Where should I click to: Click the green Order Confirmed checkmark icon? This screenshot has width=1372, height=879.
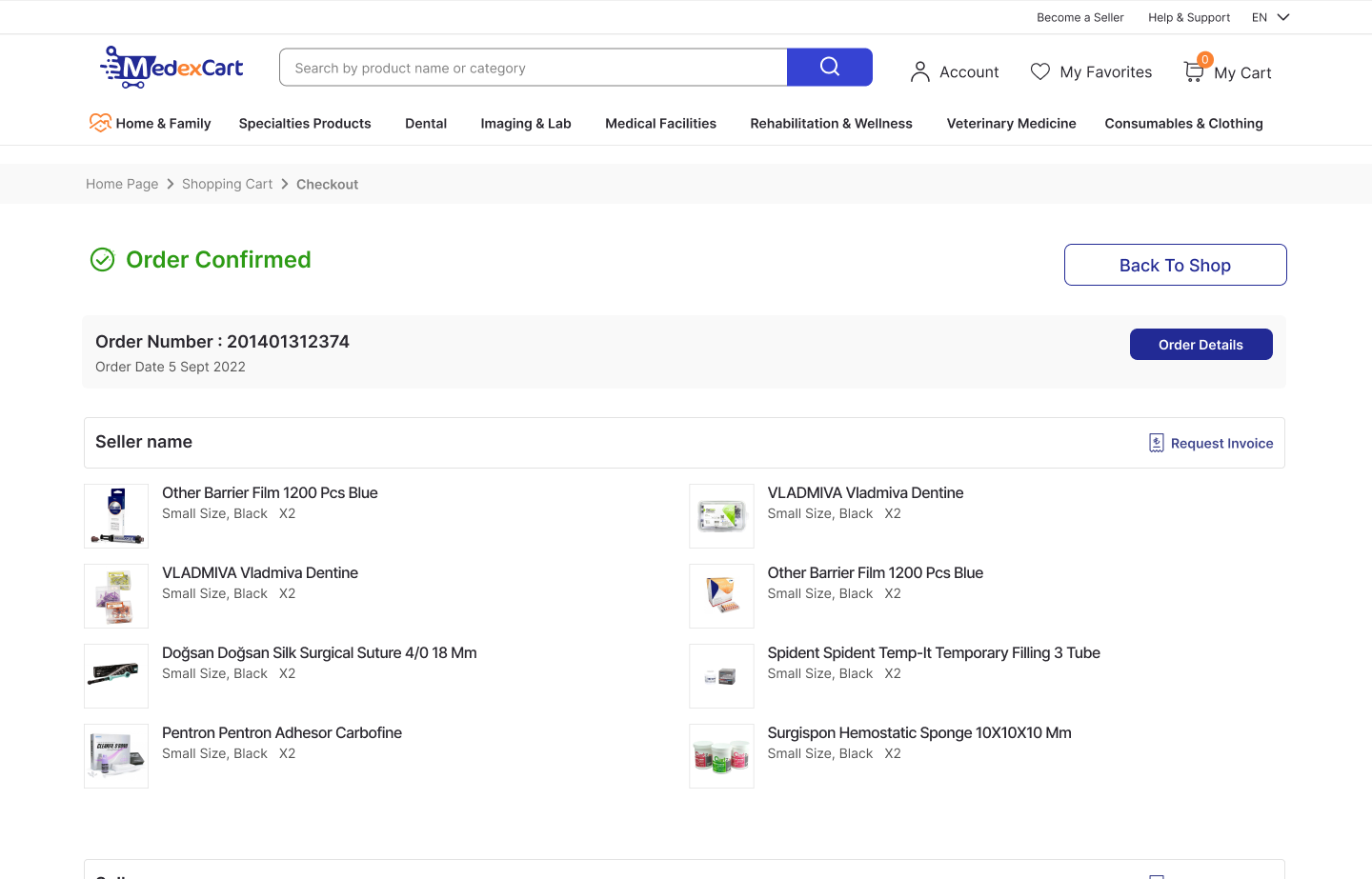click(x=102, y=259)
